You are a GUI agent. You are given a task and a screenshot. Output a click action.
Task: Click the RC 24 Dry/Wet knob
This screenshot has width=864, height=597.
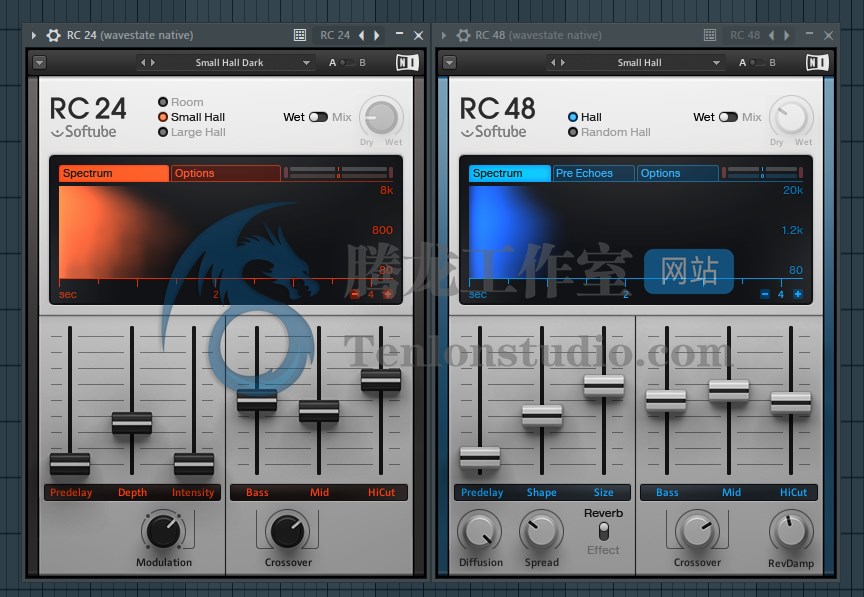point(381,117)
